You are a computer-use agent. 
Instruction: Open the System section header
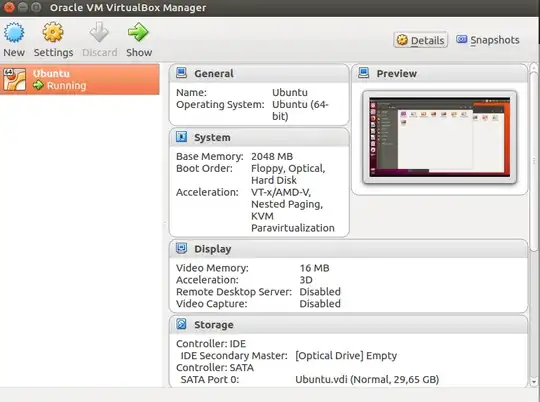tap(259, 137)
